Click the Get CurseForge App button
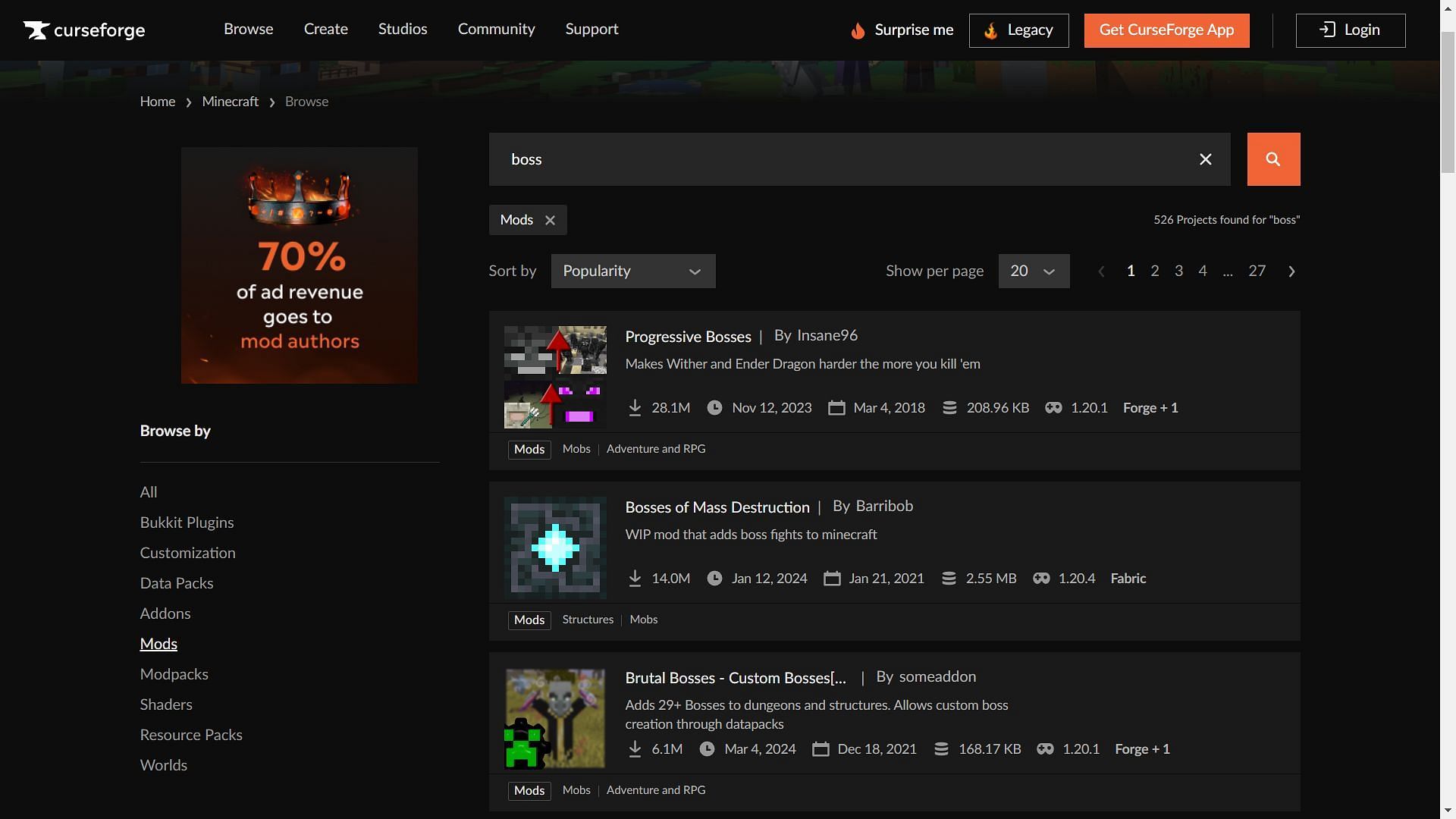This screenshot has height=819, width=1456. (x=1166, y=30)
